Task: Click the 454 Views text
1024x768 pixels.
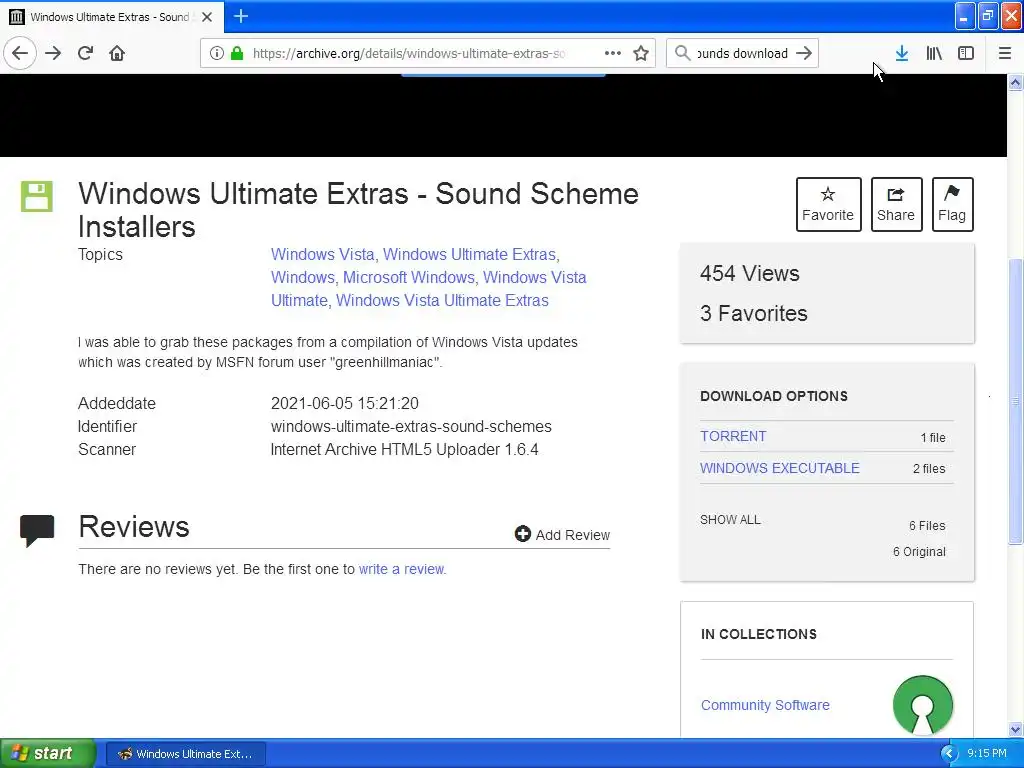Action: (750, 273)
